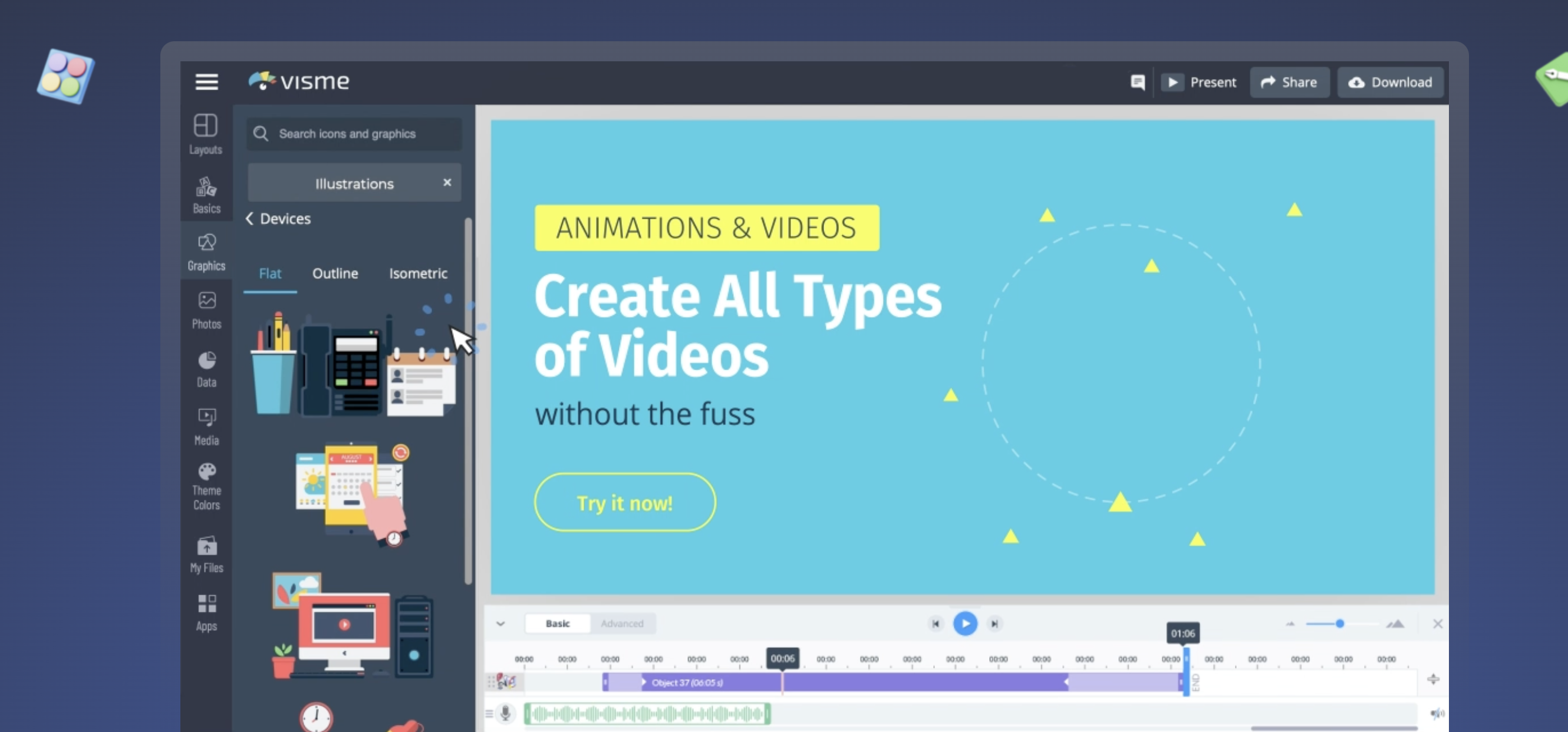Open the Theme Colors panel

pyautogui.click(x=206, y=487)
